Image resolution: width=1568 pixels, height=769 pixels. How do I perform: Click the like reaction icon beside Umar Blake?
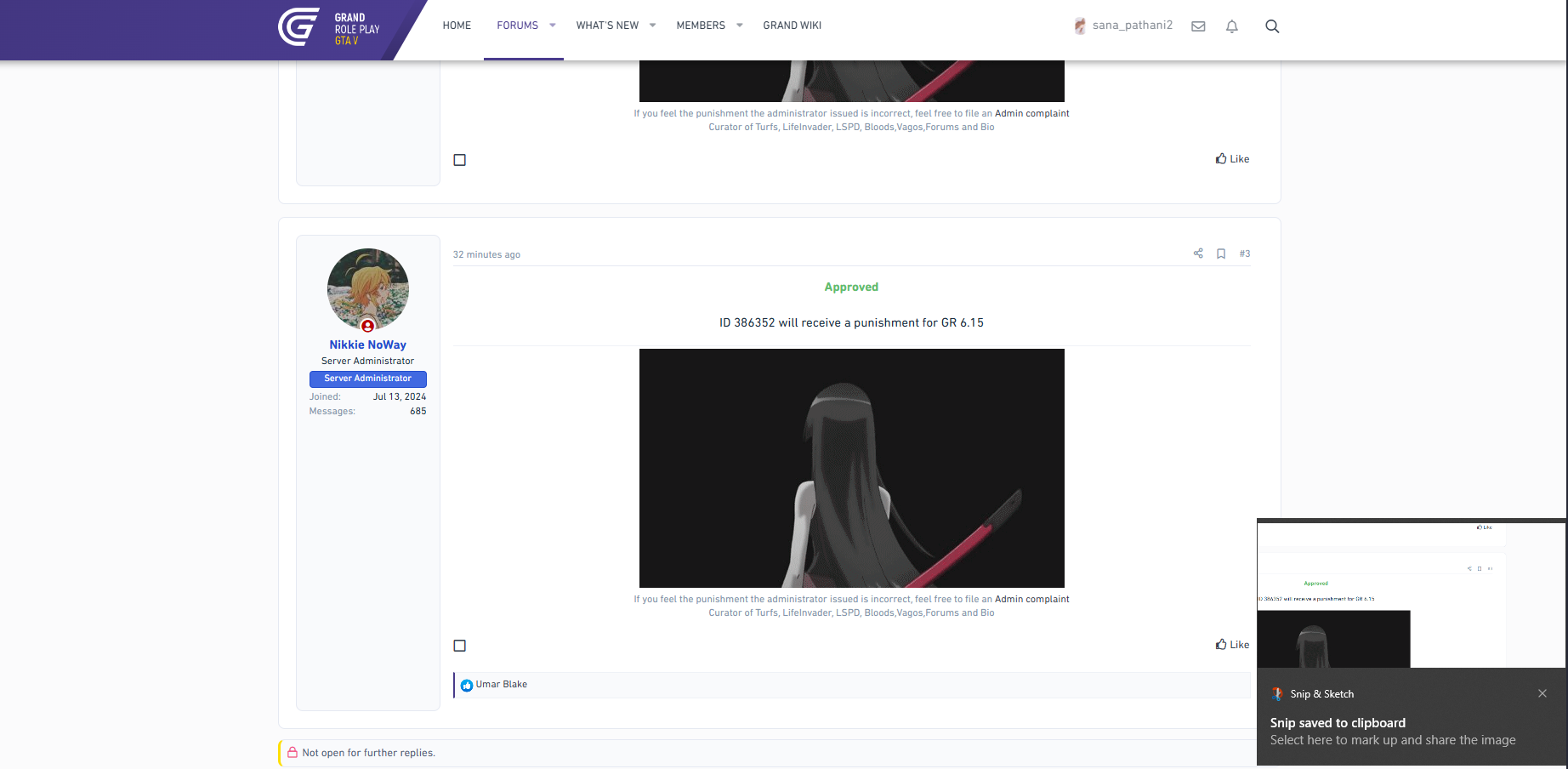click(x=467, y=685)
